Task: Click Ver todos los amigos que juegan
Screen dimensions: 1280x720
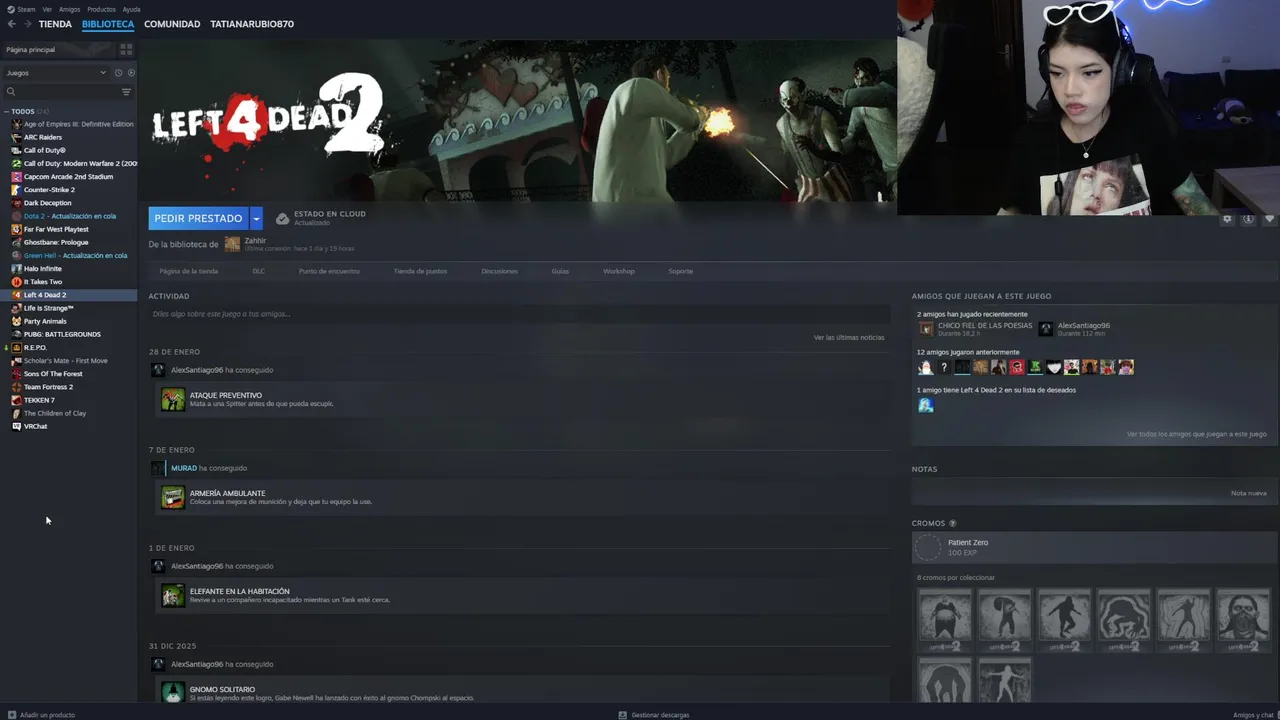Action: (x=1196, y=434)
